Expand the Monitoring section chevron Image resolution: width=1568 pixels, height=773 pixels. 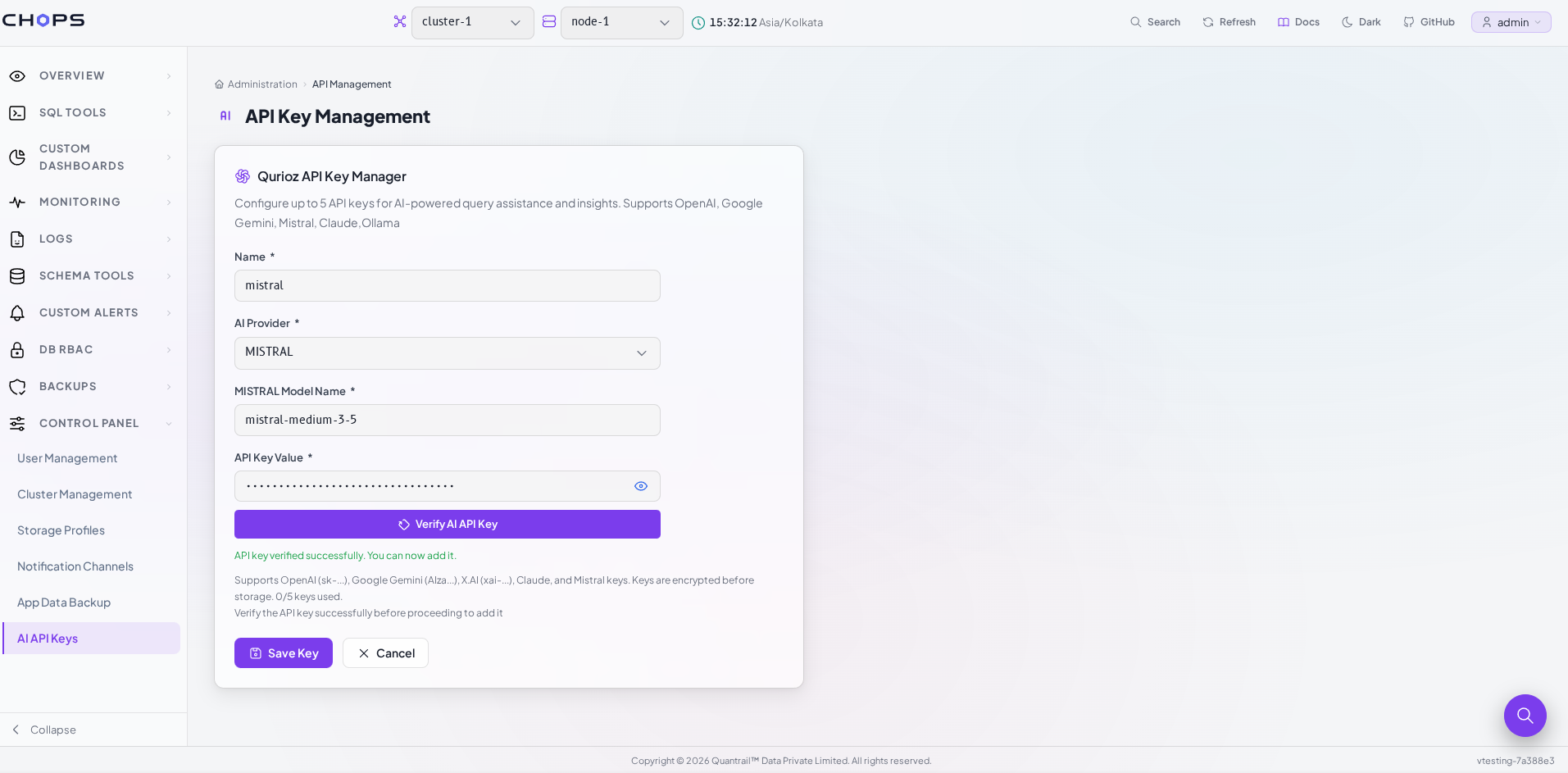(x=169, y=202)
